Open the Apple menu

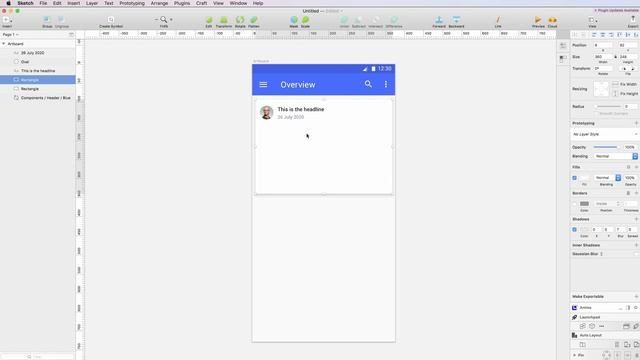(x=8, y=3)
